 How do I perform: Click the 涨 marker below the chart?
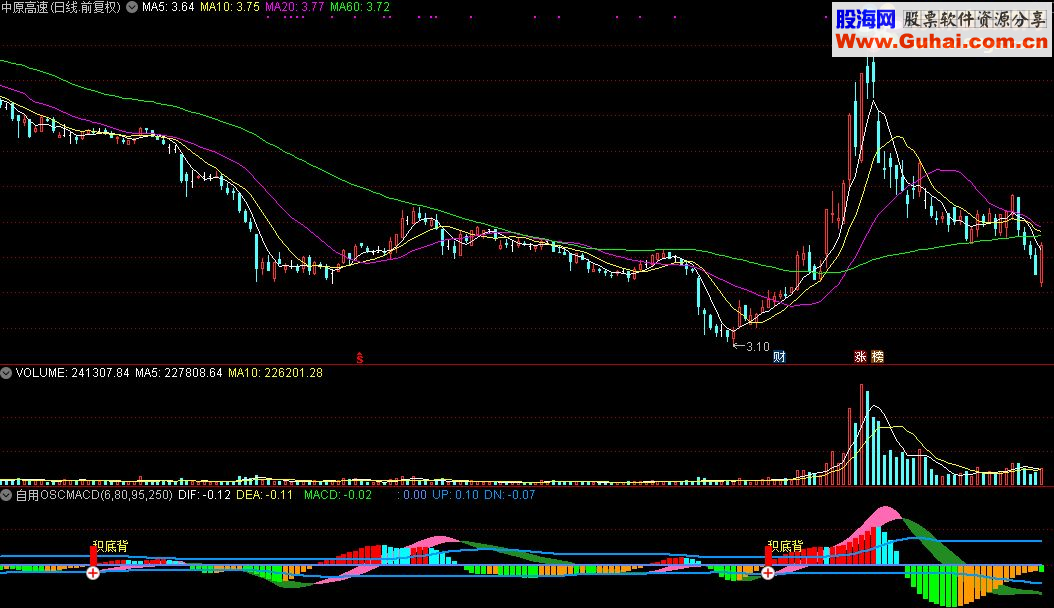860,357
